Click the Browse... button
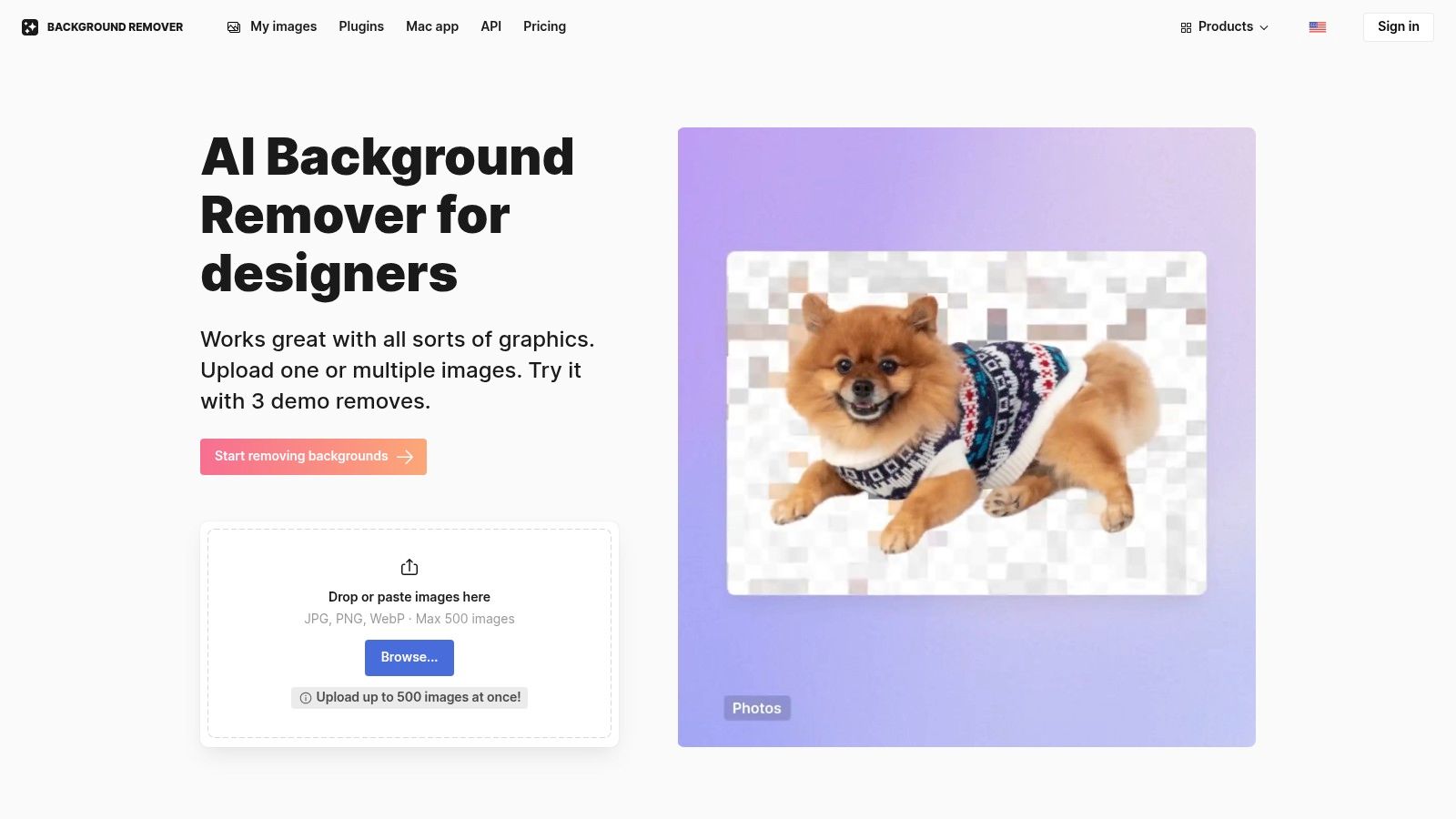Screen dimensions: 1456x819 pyautogui.click(x=409, y=657)
